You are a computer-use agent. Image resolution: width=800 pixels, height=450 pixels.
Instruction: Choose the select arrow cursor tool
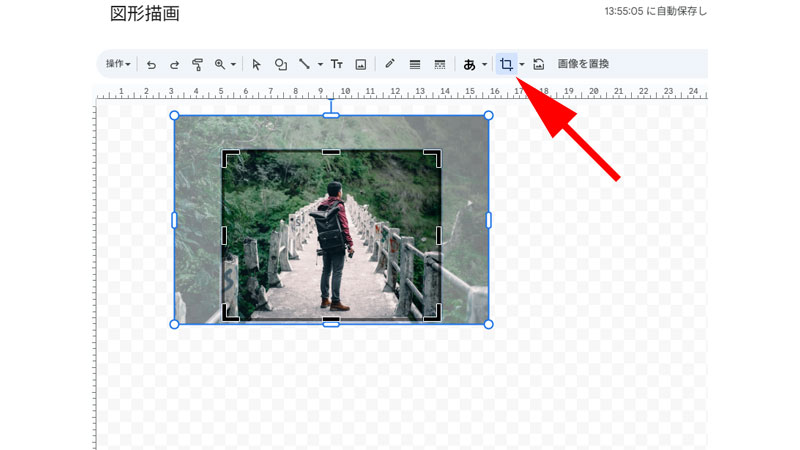point(256,64)
